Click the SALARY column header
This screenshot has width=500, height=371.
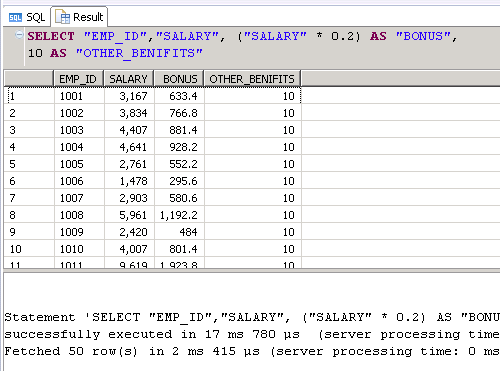[x=129, y=79]
